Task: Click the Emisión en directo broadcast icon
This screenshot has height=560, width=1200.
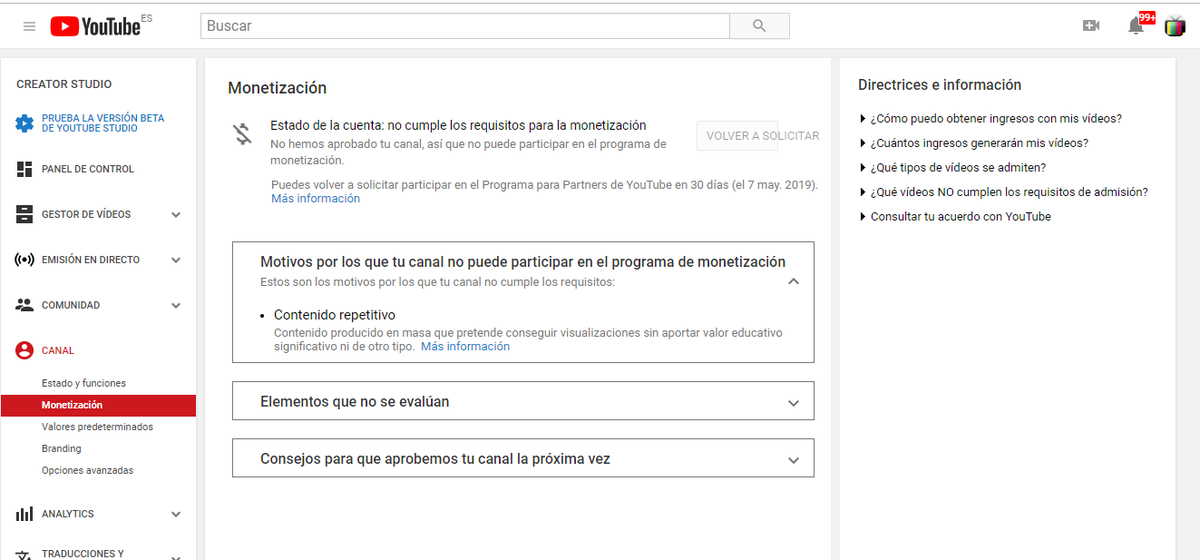Action: [25, 260]
